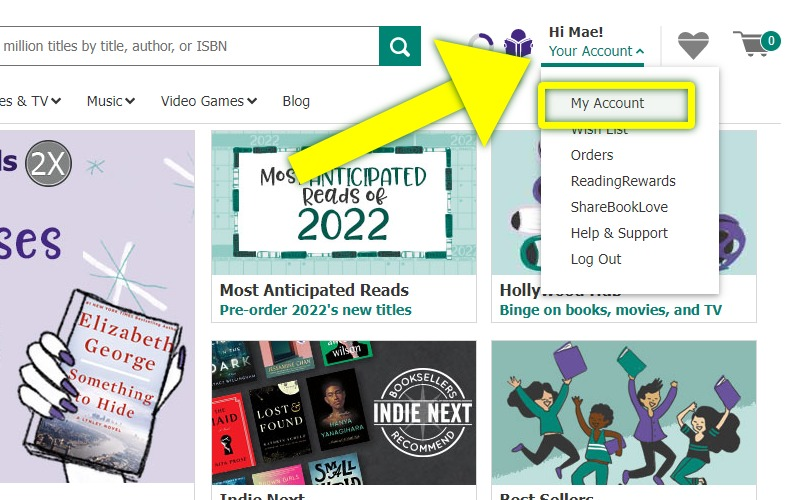Select My Account from the menu
This screenshot has height=500, width=800.
(x=607, y=103)
